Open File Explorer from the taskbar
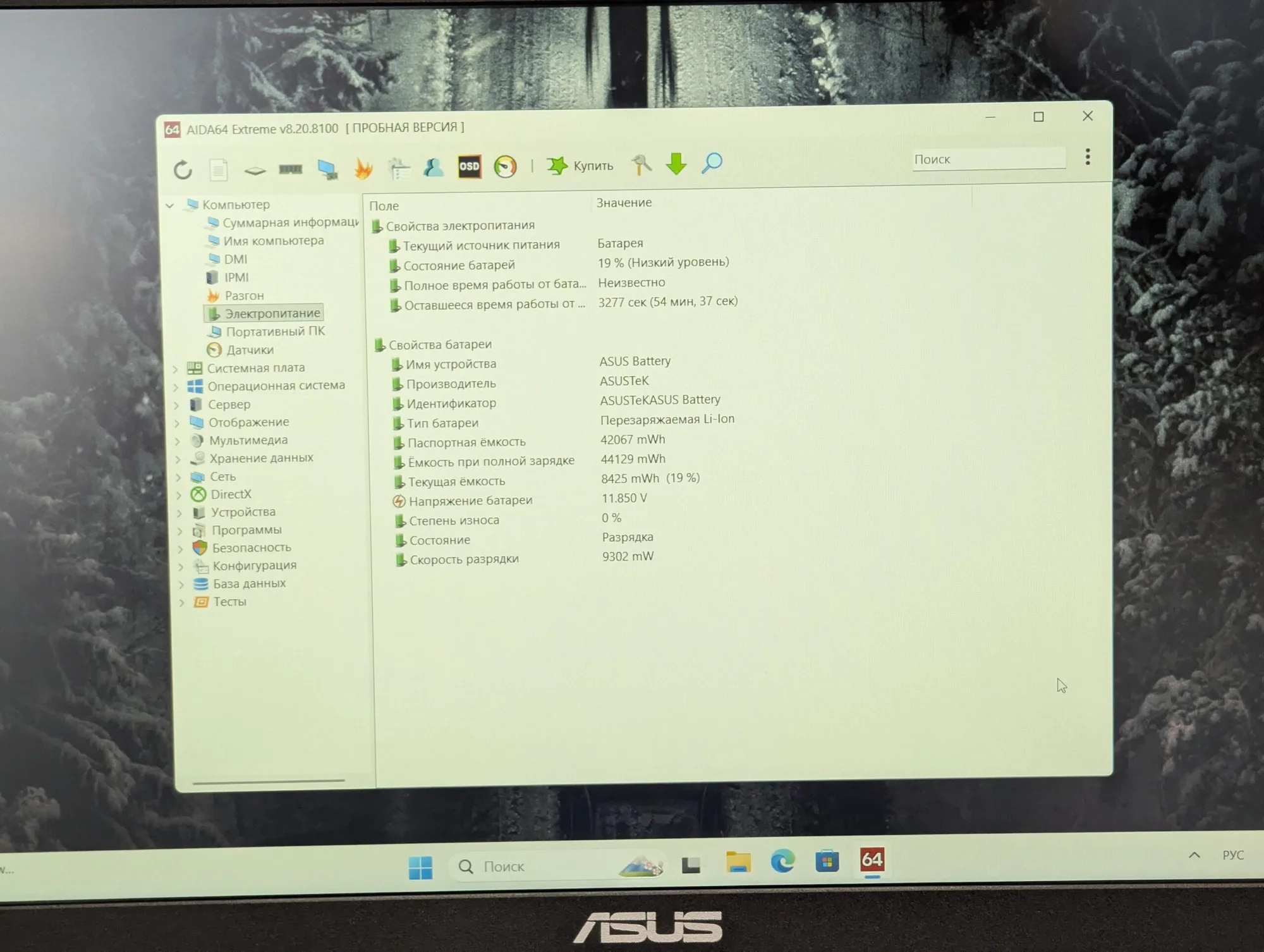 click(738, 863)
